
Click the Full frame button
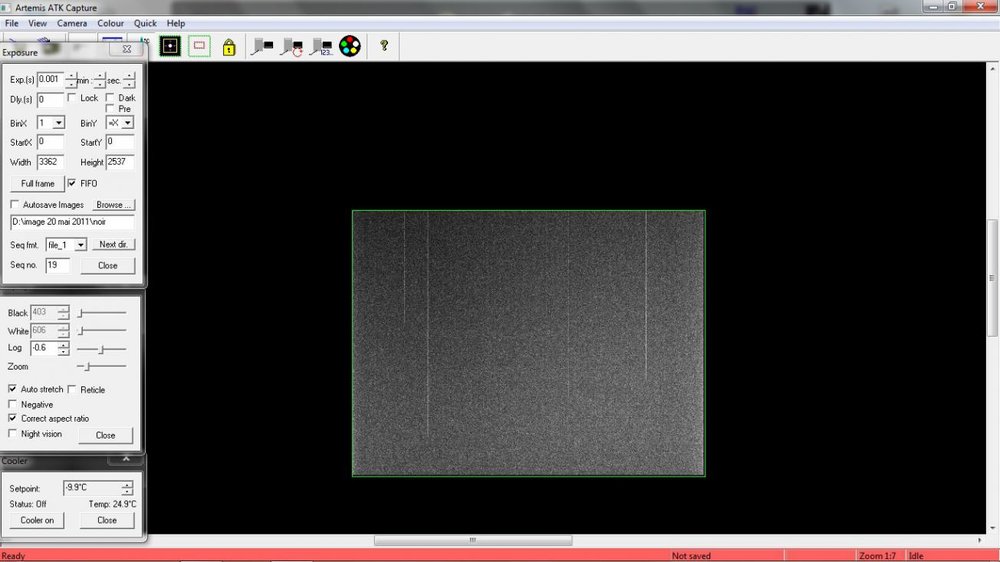point(38,184)
